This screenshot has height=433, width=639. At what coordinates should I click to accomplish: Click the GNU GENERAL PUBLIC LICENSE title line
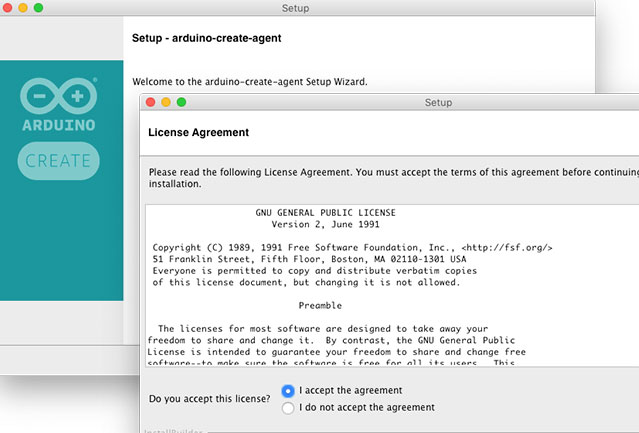[326, 213]
